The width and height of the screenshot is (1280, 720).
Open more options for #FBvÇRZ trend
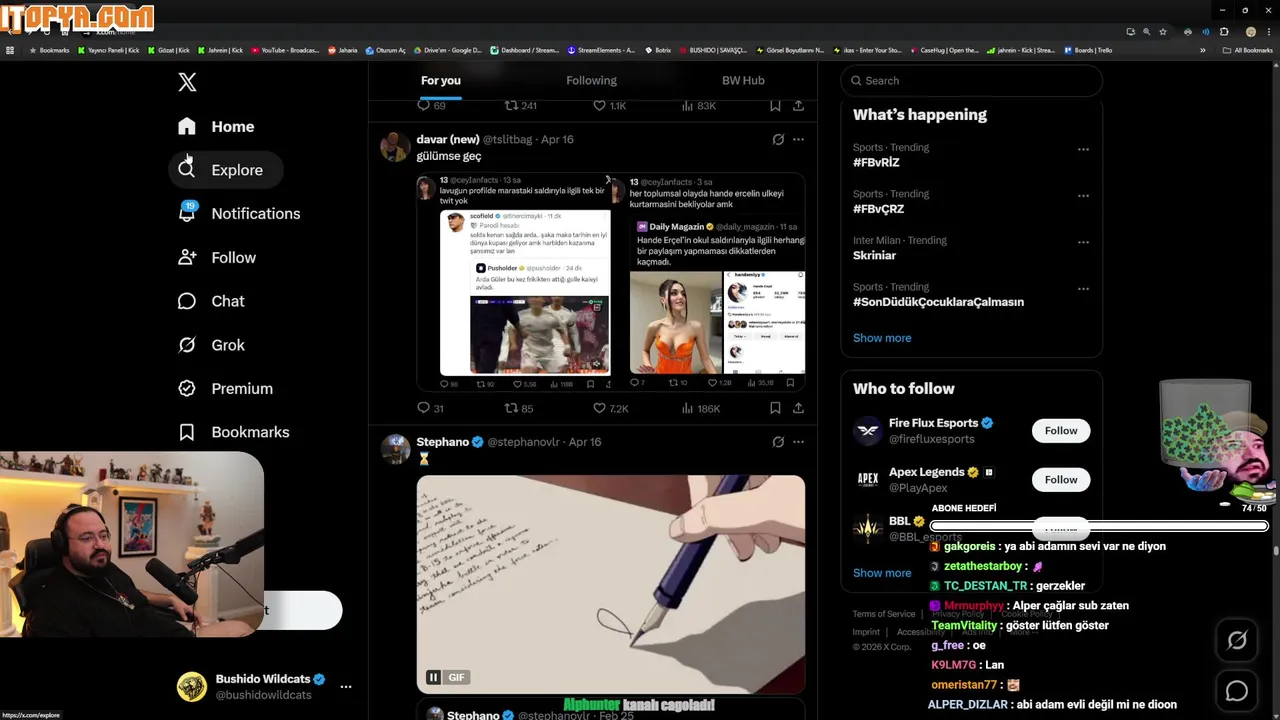[x=1083, y=196]
